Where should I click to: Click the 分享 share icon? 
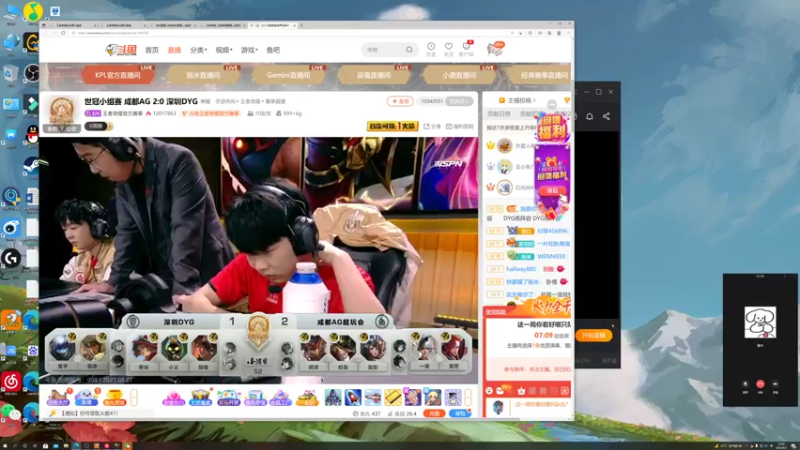tap(432, 126)
